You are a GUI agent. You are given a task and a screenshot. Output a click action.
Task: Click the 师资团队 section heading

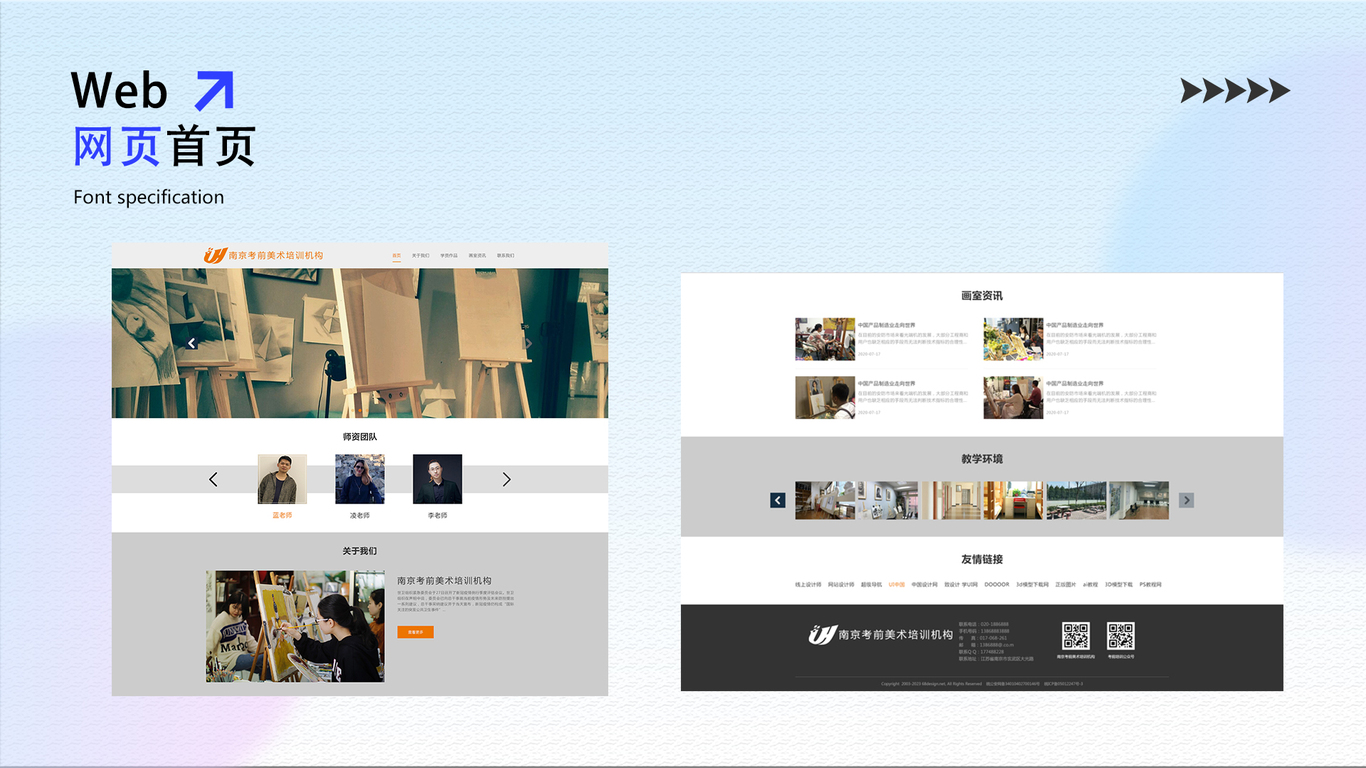coord(360,437)
